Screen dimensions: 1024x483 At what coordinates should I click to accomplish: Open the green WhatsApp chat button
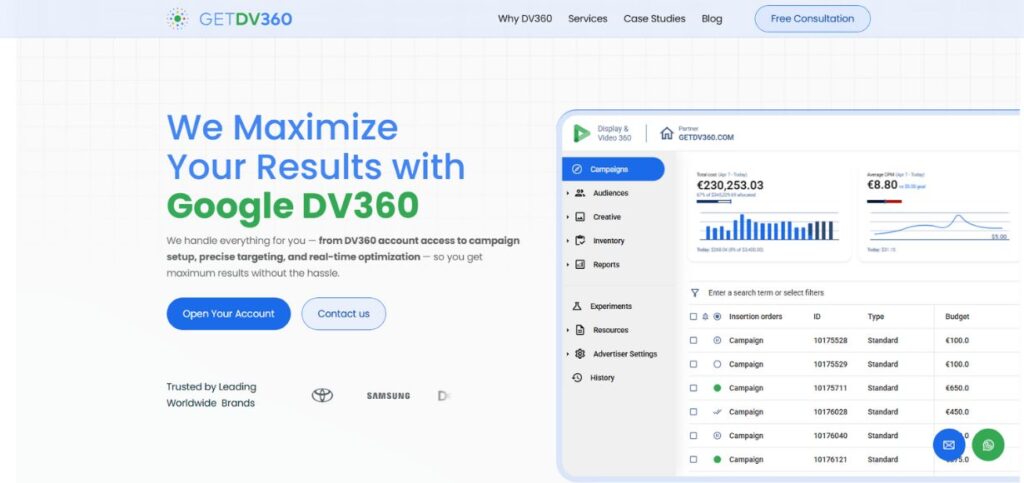pos(988,444)
